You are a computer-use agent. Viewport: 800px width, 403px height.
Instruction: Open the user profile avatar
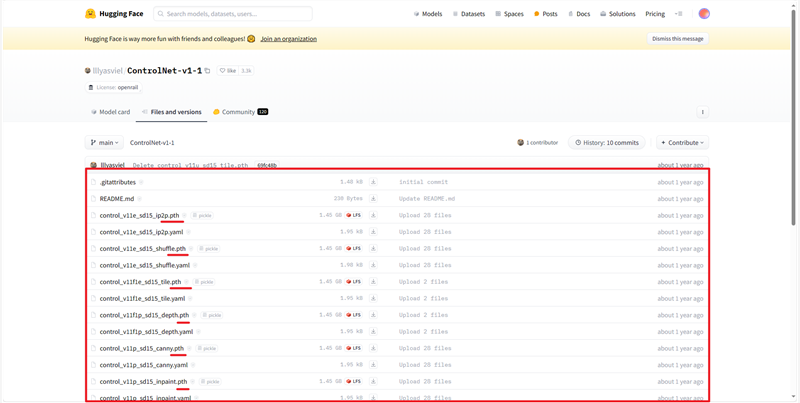(704, 14)
